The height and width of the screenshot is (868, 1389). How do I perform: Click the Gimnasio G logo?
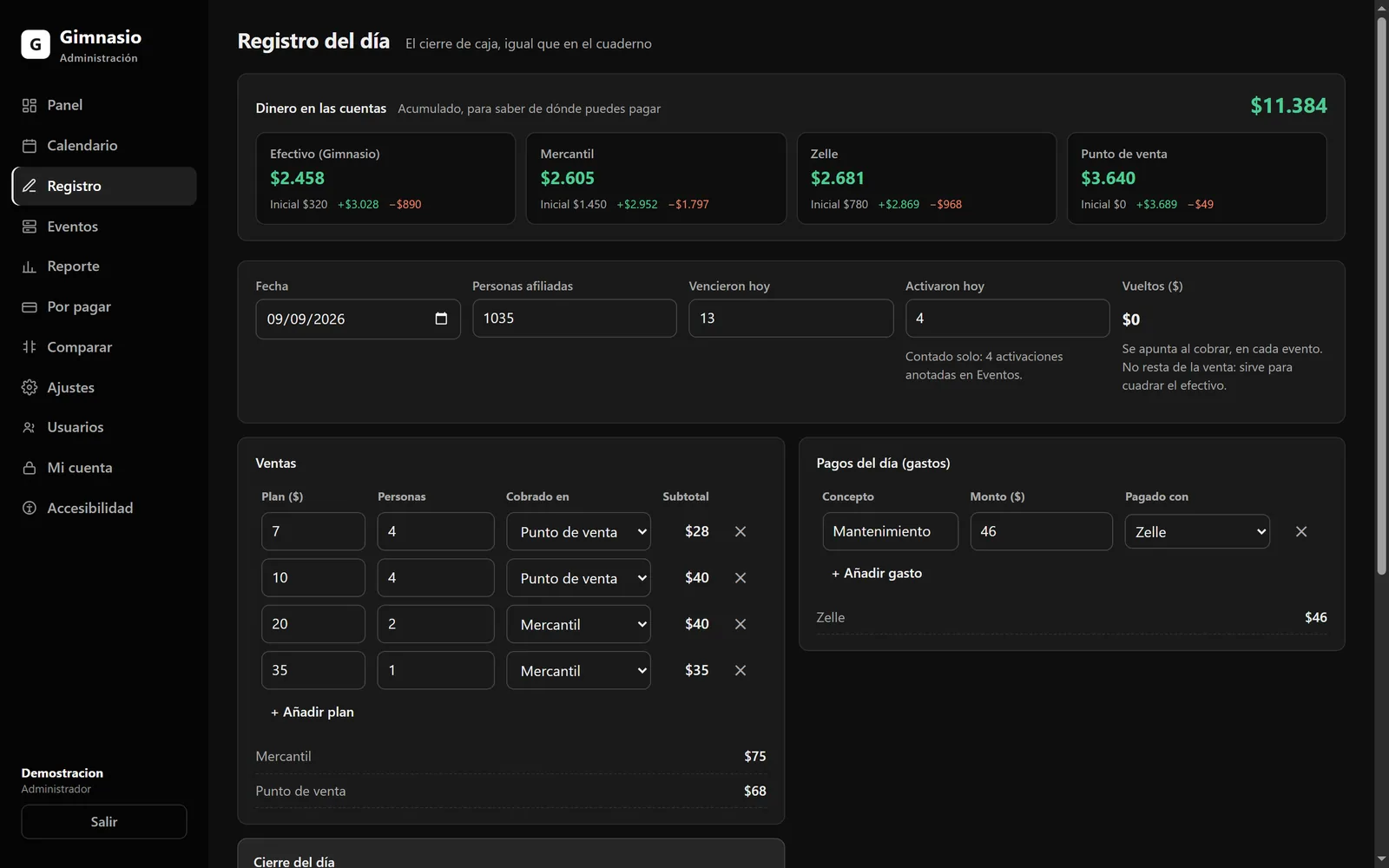(x=36, y=44)
